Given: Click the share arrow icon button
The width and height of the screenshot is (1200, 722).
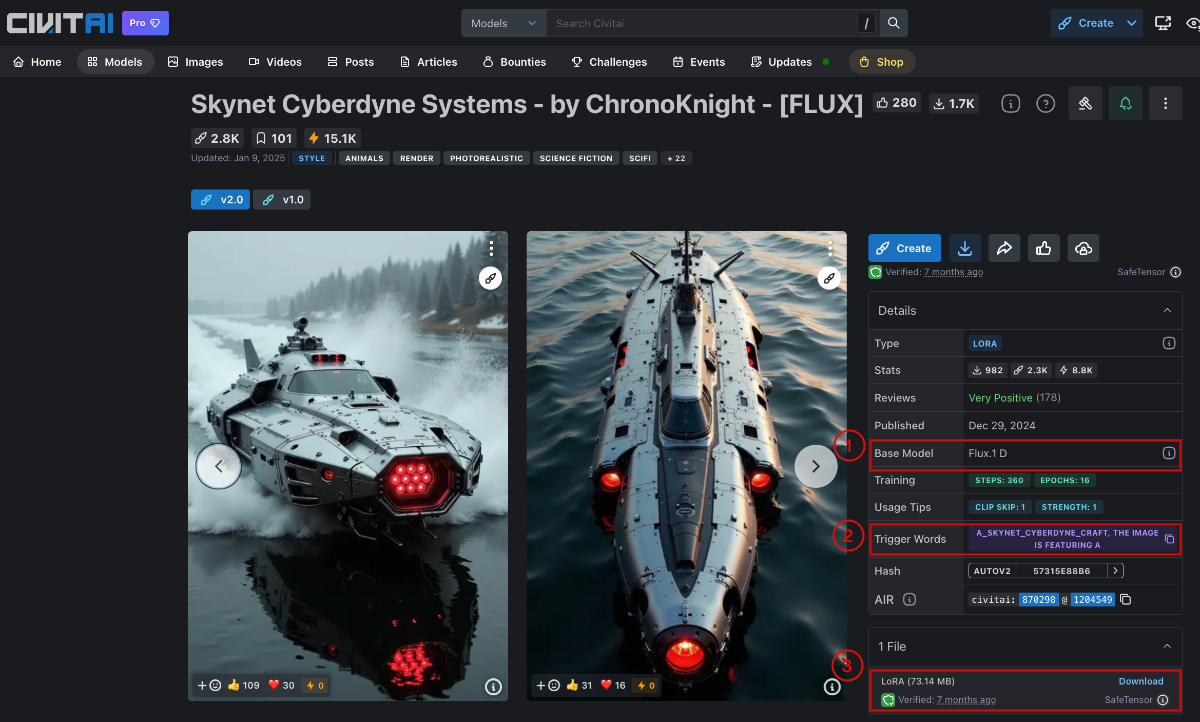Looking at the screenshot, I should tap(1004, 248).
